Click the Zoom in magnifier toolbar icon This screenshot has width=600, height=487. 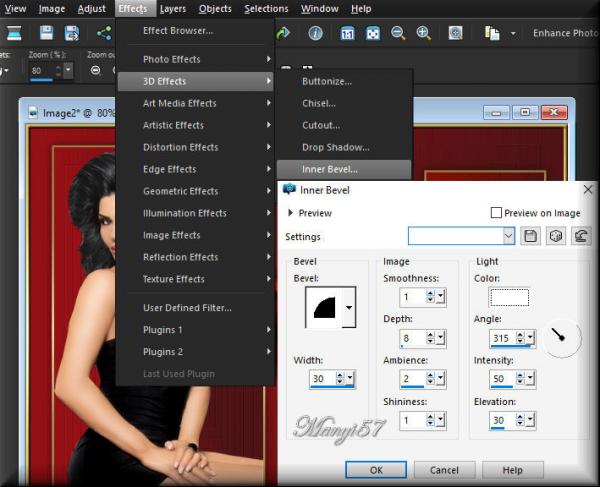(423, 33)
